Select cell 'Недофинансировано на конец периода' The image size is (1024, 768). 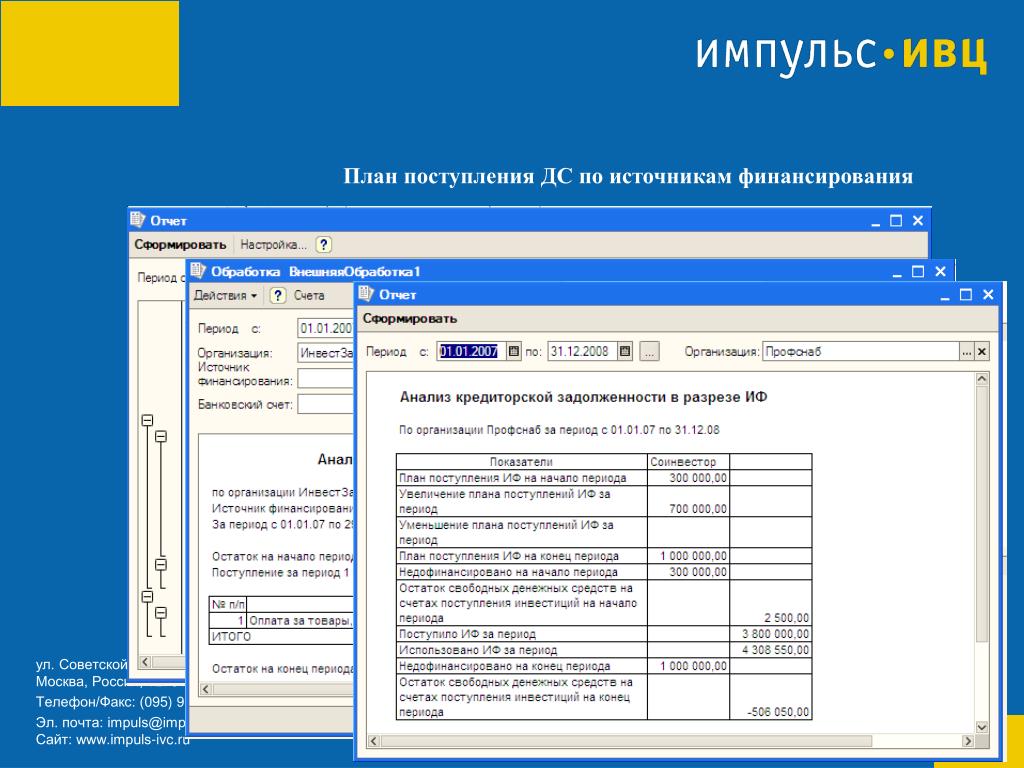522,666
